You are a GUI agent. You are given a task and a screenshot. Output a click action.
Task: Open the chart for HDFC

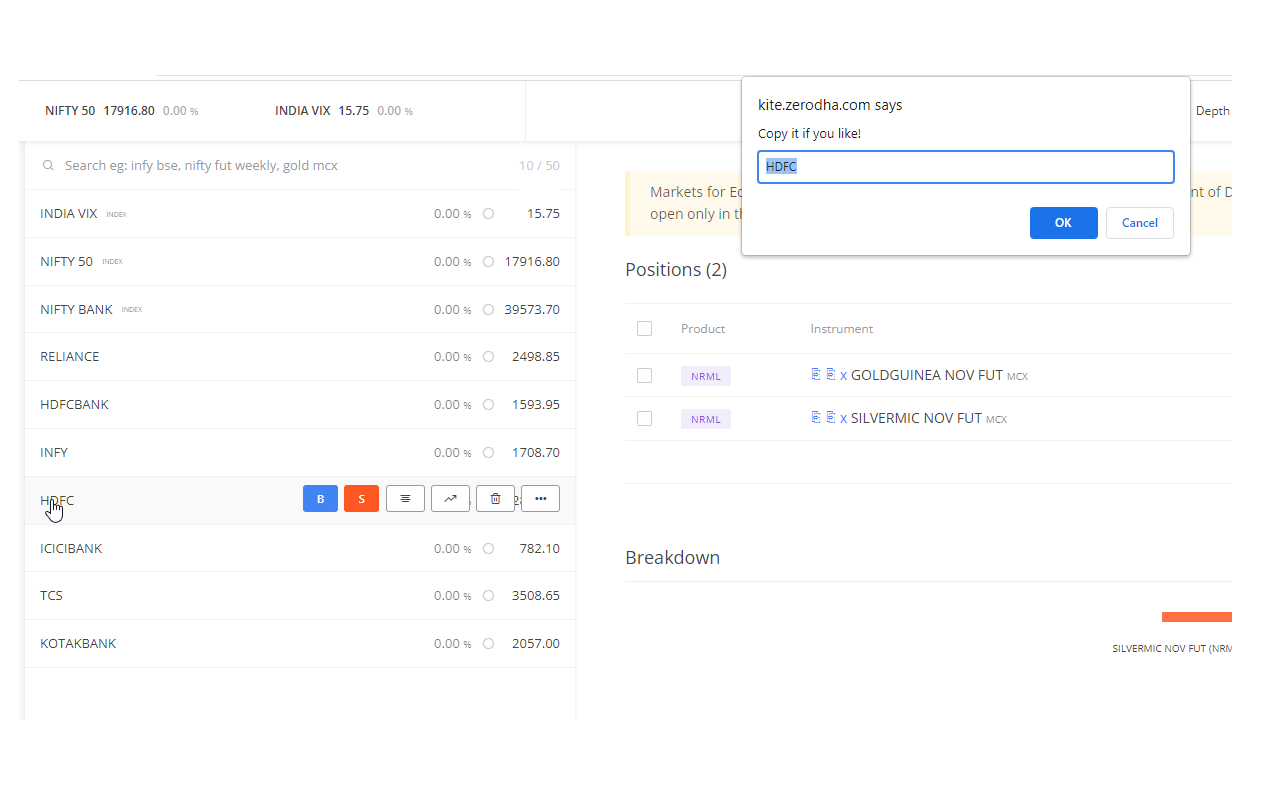[450, 498]
